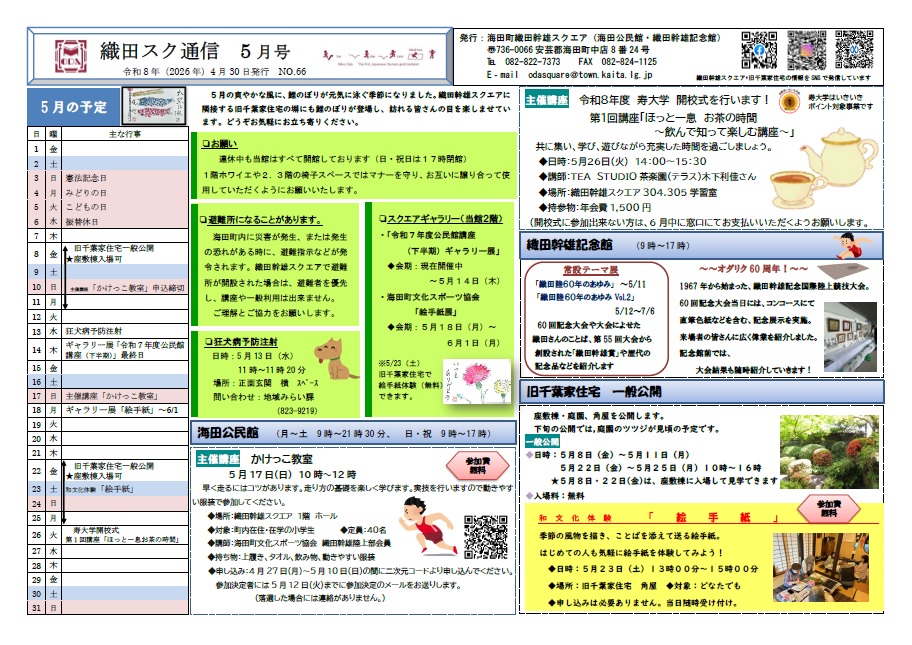
Task: Click the runner silhouettes strip in the header
Action: tap(379, 56)
